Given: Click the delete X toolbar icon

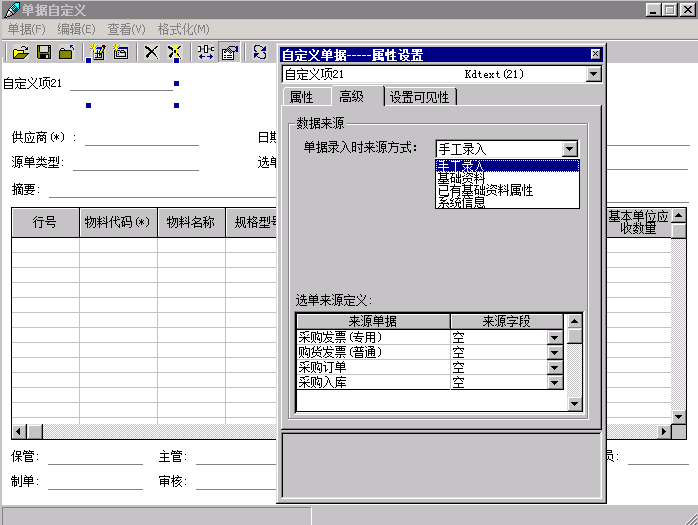Looking at the screenshot, I should (x=151, y=52).
